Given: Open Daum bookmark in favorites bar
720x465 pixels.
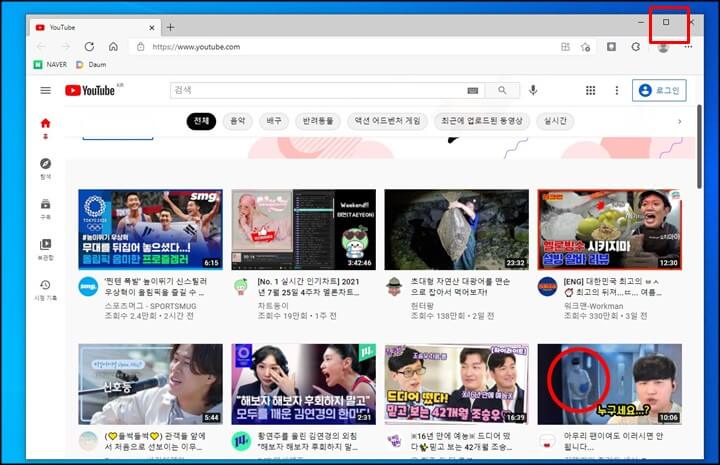Looking at the screenshot, I should pos(91,65).
